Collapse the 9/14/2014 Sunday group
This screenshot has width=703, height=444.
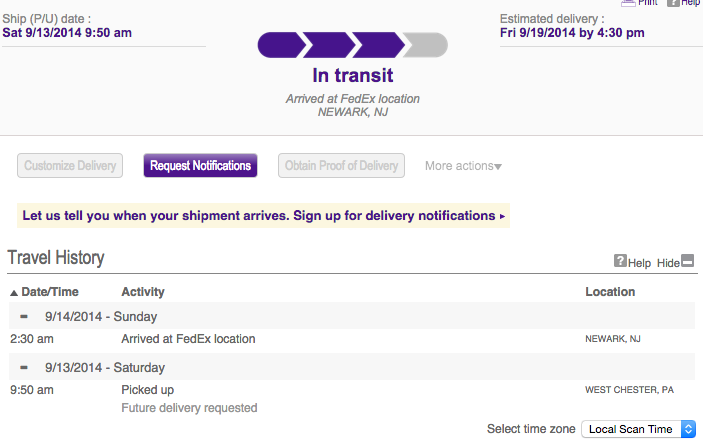tap(24, 316)
